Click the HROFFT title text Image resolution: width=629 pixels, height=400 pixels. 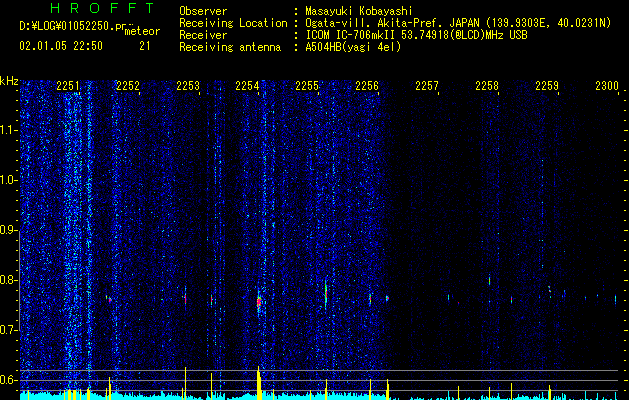click(x=102, y=8)
